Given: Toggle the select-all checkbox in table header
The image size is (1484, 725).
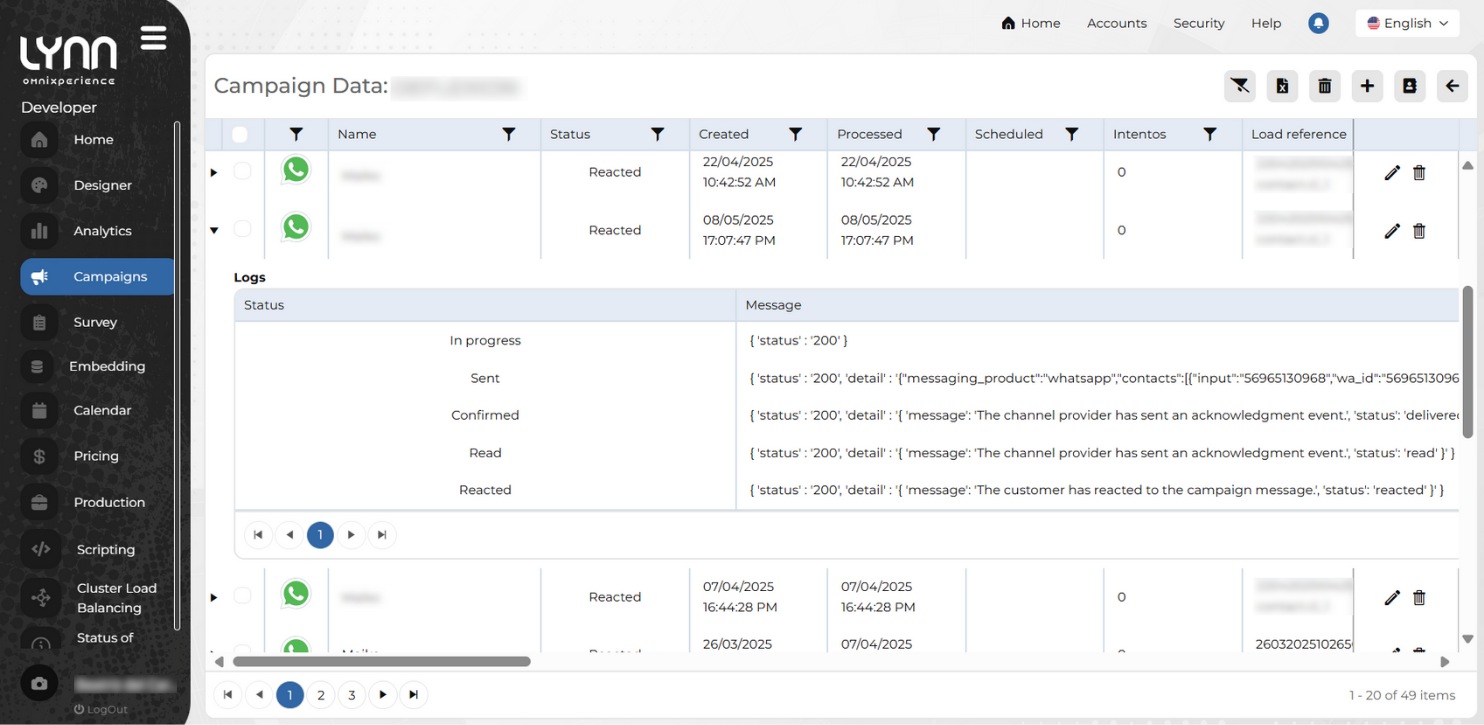Looking at the screenshot, I should [240, 134].
